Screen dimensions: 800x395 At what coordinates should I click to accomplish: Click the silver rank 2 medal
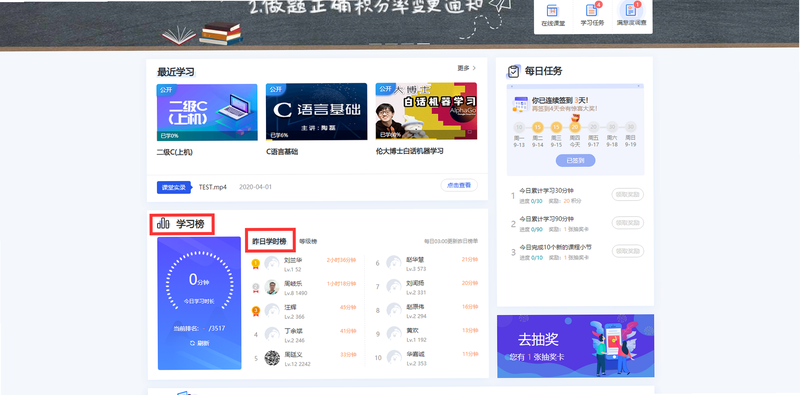coord(256,288)
